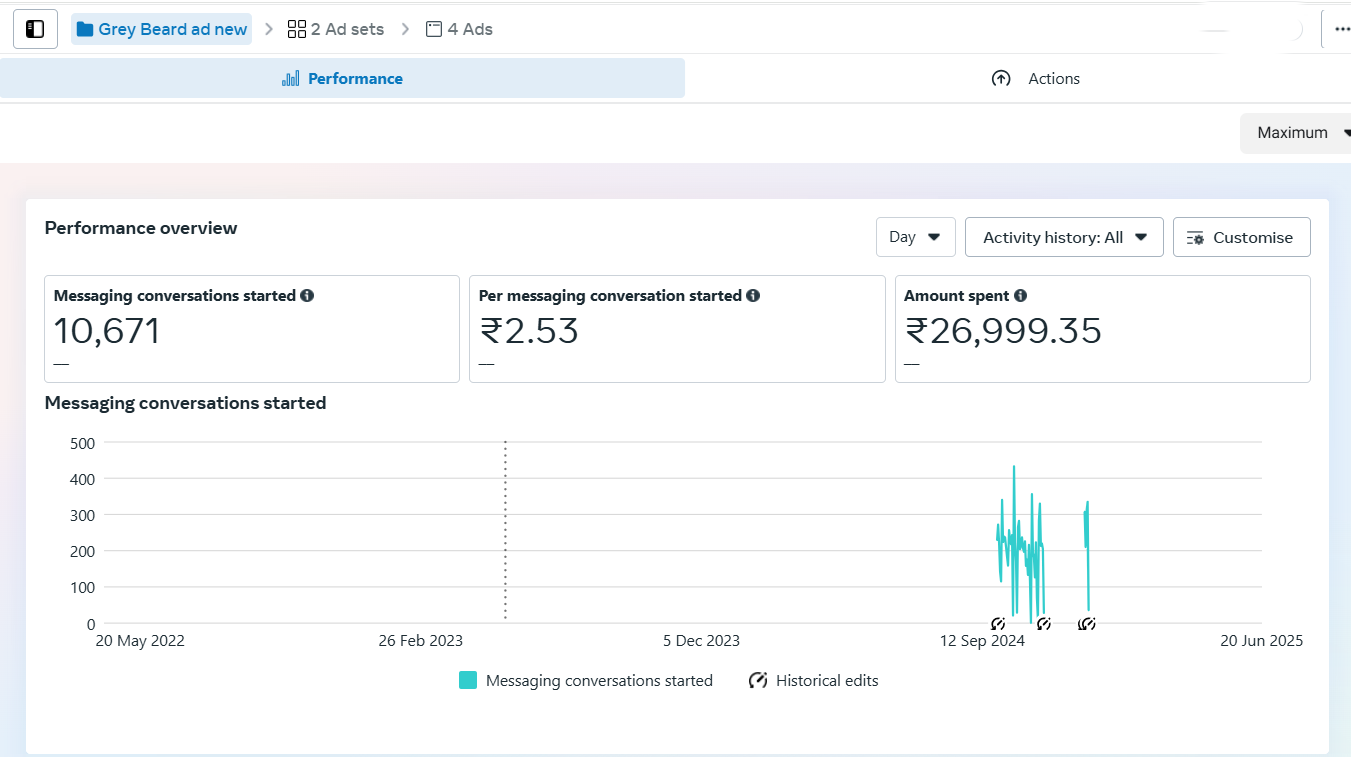Click info icon next to Amount spent
Screen dimensions: 1351x757
[1020, 296]
